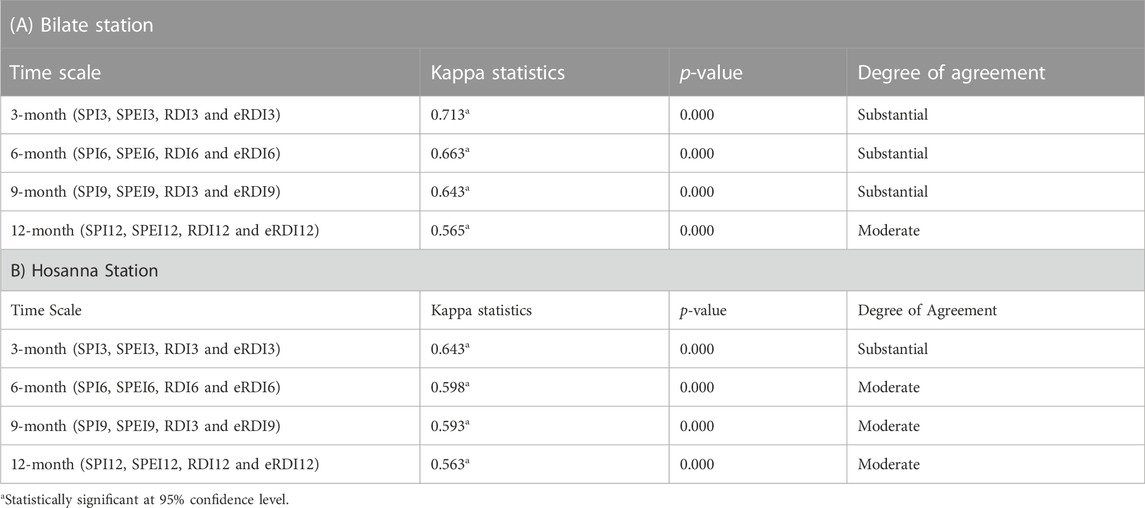1145x508 pixels.
Task: Click the 0.713 kappa value
Action: coord(449,115)
